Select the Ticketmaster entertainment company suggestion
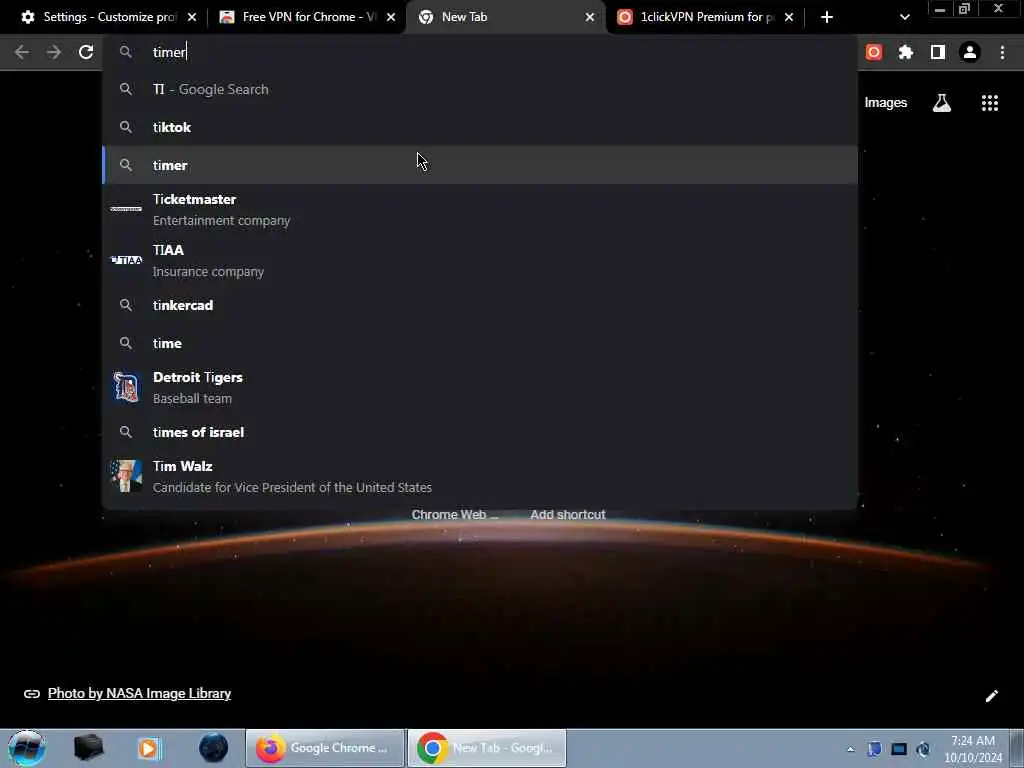The height and width of the screenshot is (768, 1024). tap(480, 210)
